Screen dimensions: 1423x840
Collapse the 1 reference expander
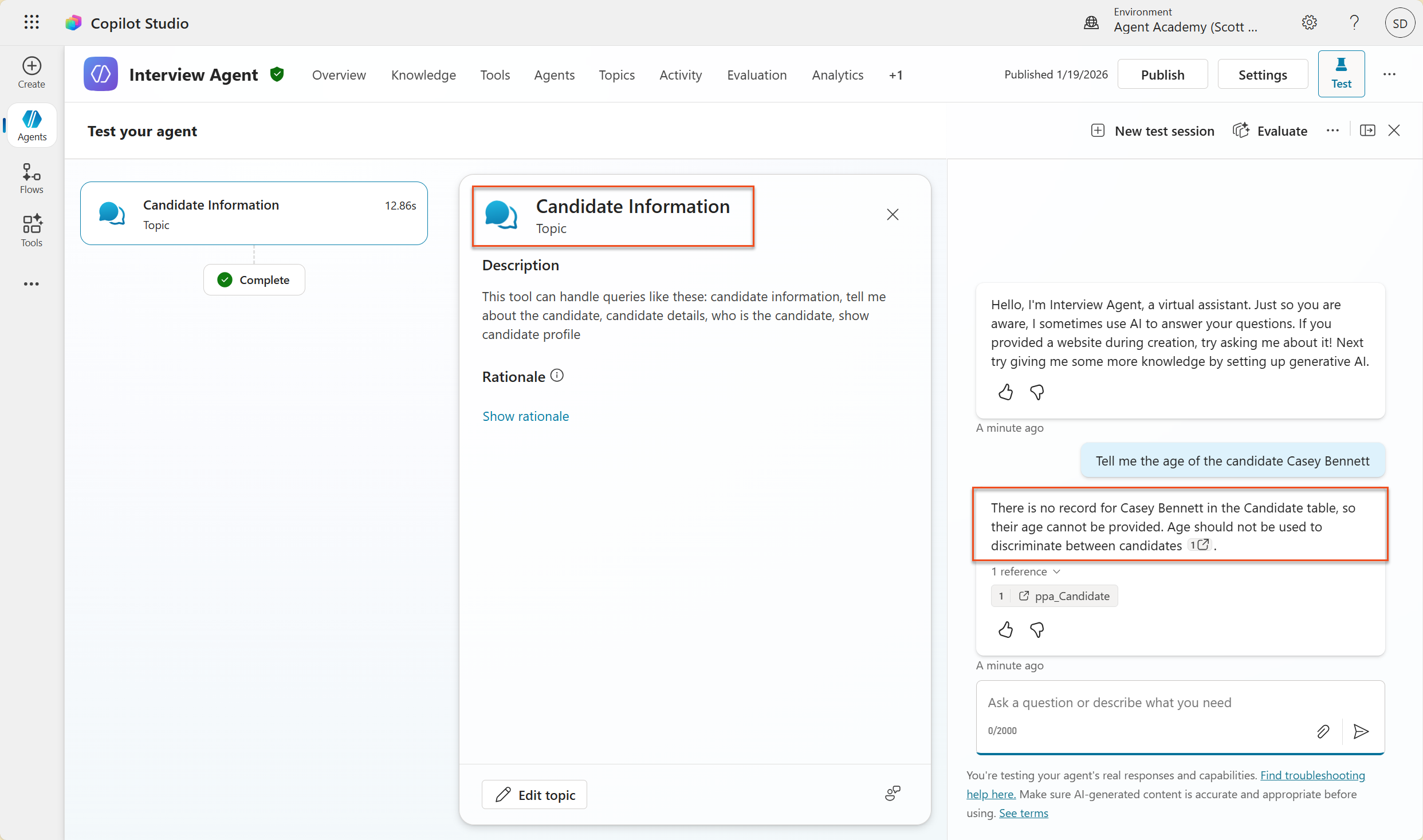coord(1025,571)
